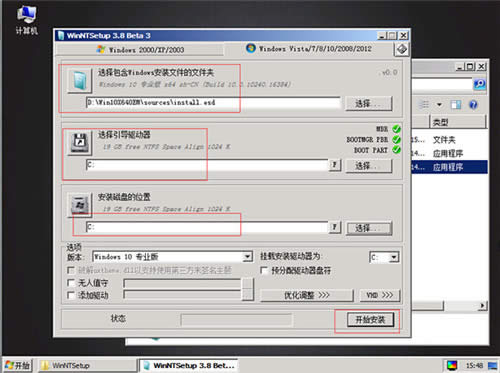Viewport: 500px width, 373px height.
Task: Select the 文件夹 row in the background window
Action: pos(449,140)
